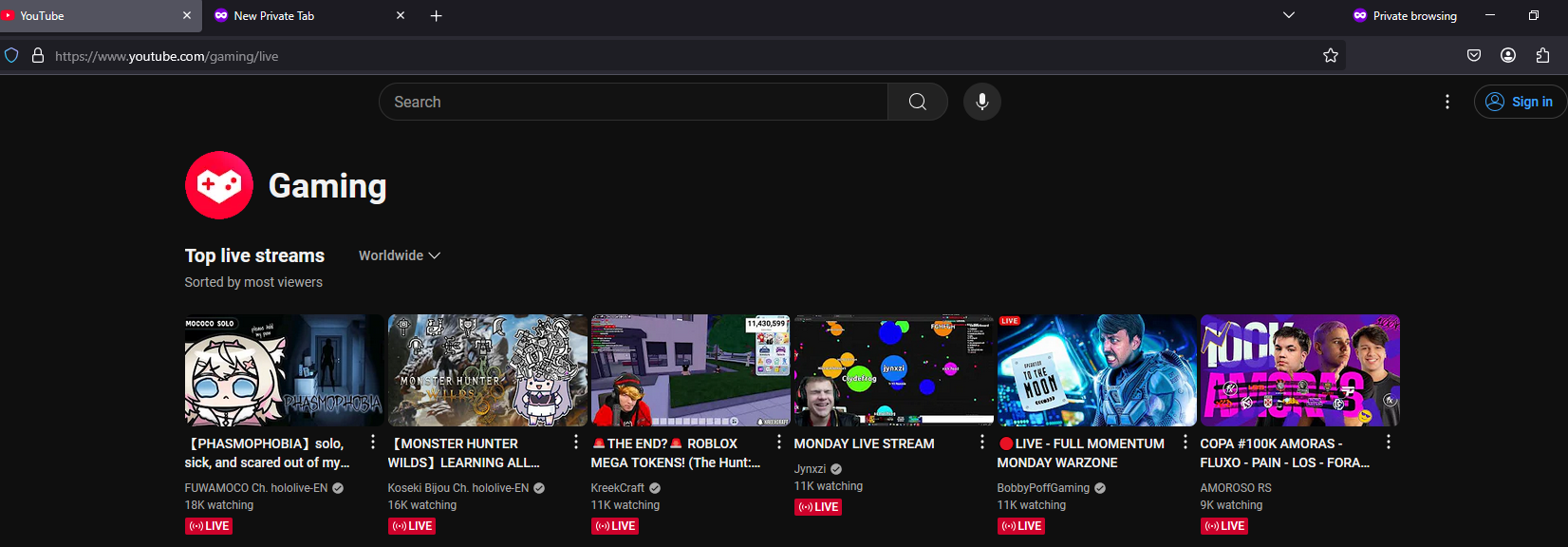Open Jynxzi channel link

(811, 469)
